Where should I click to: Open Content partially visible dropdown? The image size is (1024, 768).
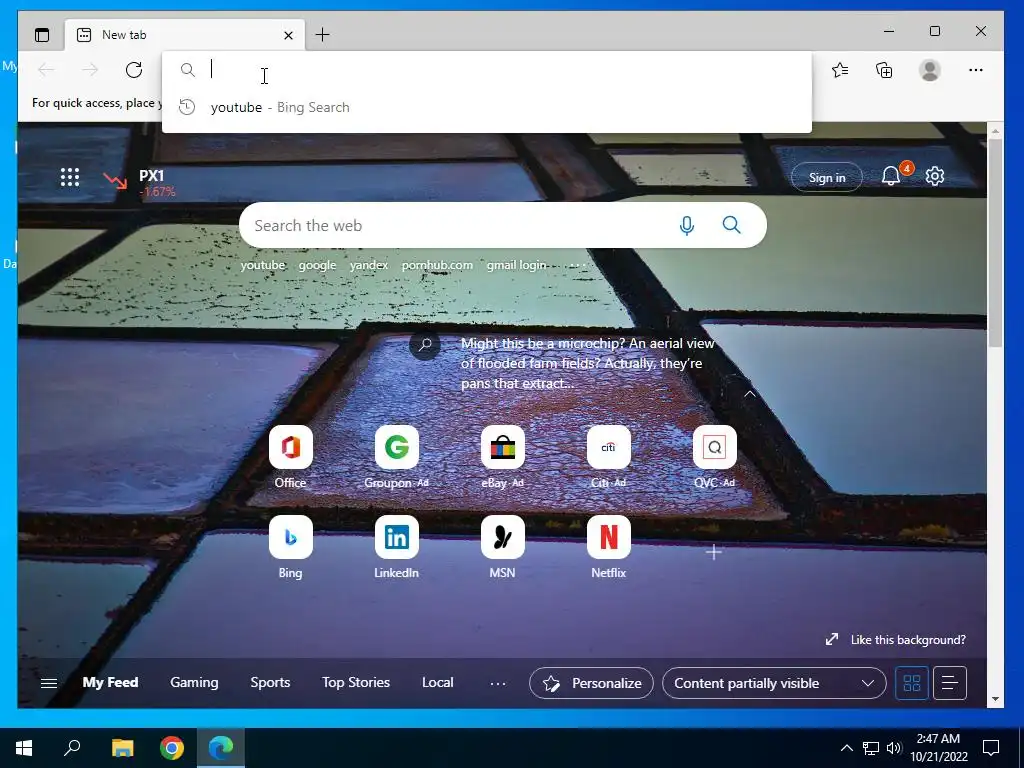(774, 683)
